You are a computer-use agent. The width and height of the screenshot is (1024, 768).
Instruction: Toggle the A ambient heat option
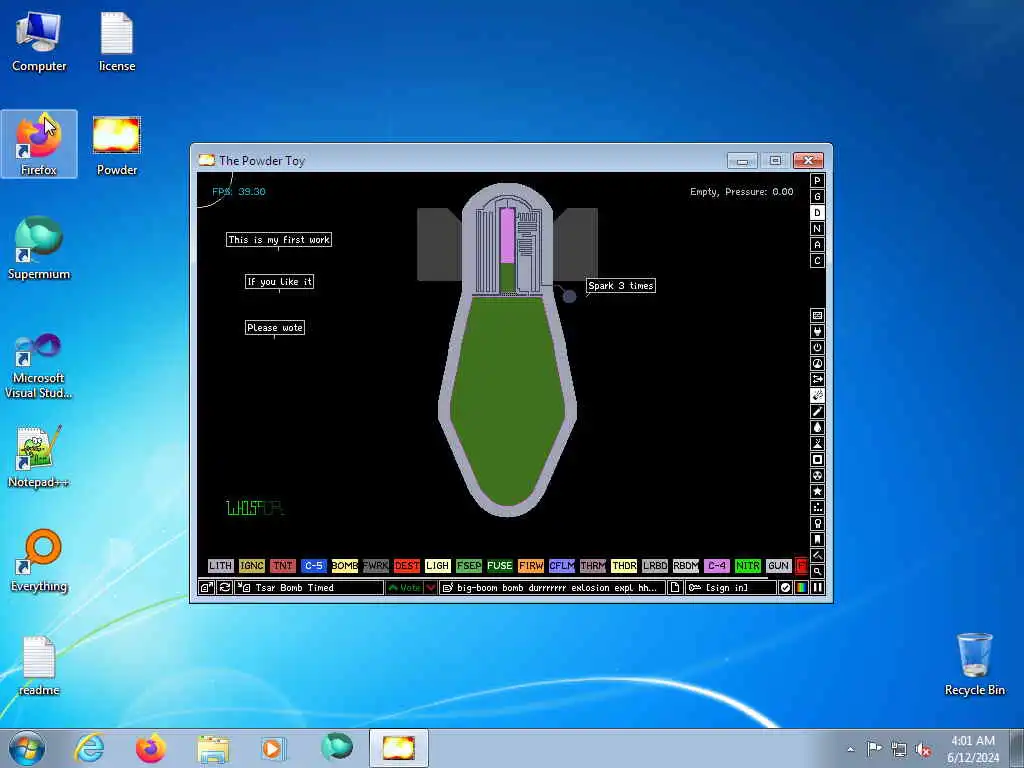tap(817, 244)
